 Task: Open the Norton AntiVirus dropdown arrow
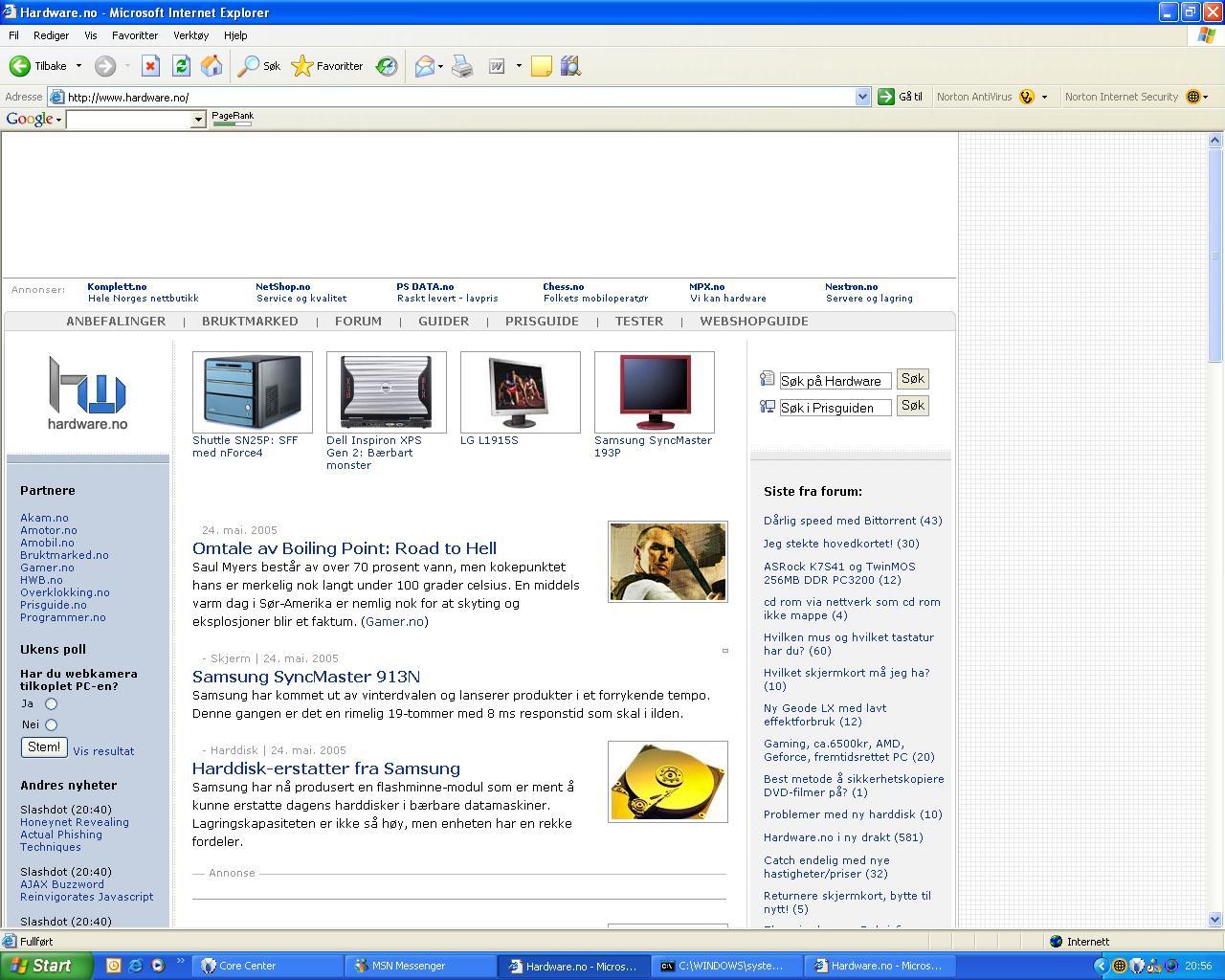click(1044, 97)
